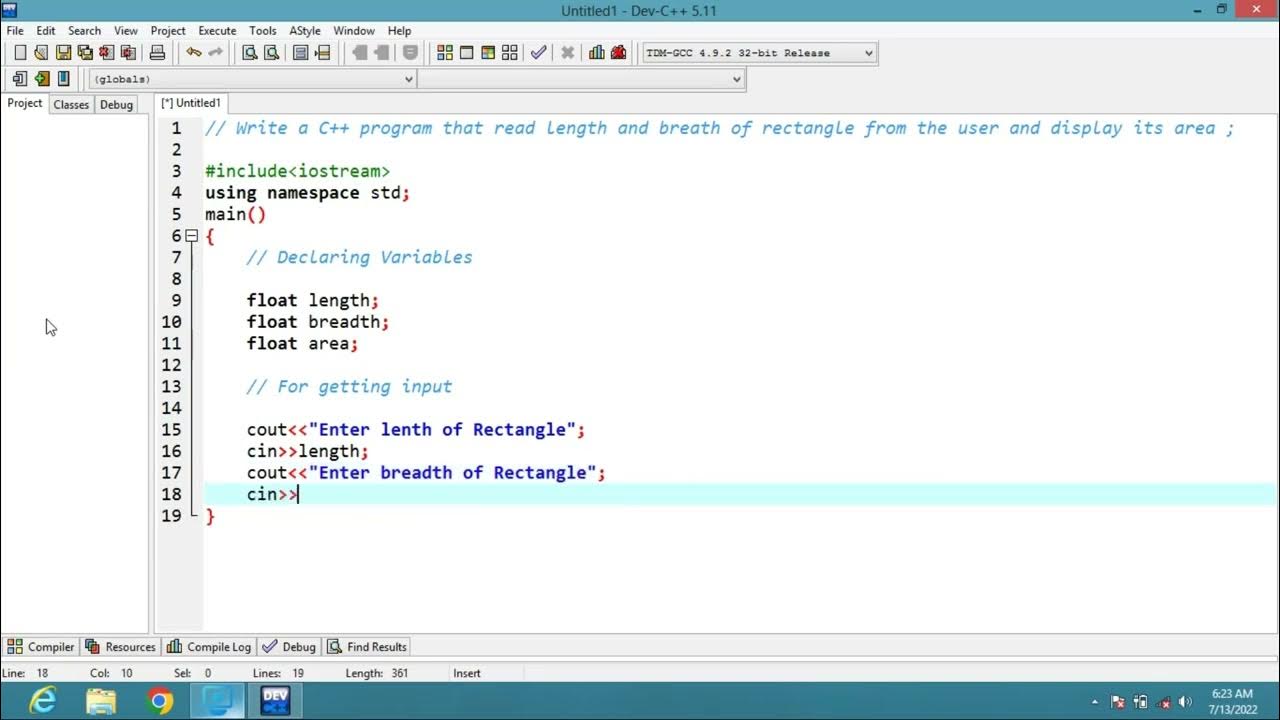Viewport: 1280px width, 720px height.
Task: Open File Explorer from the taskbar
Action: coord(101,701)
